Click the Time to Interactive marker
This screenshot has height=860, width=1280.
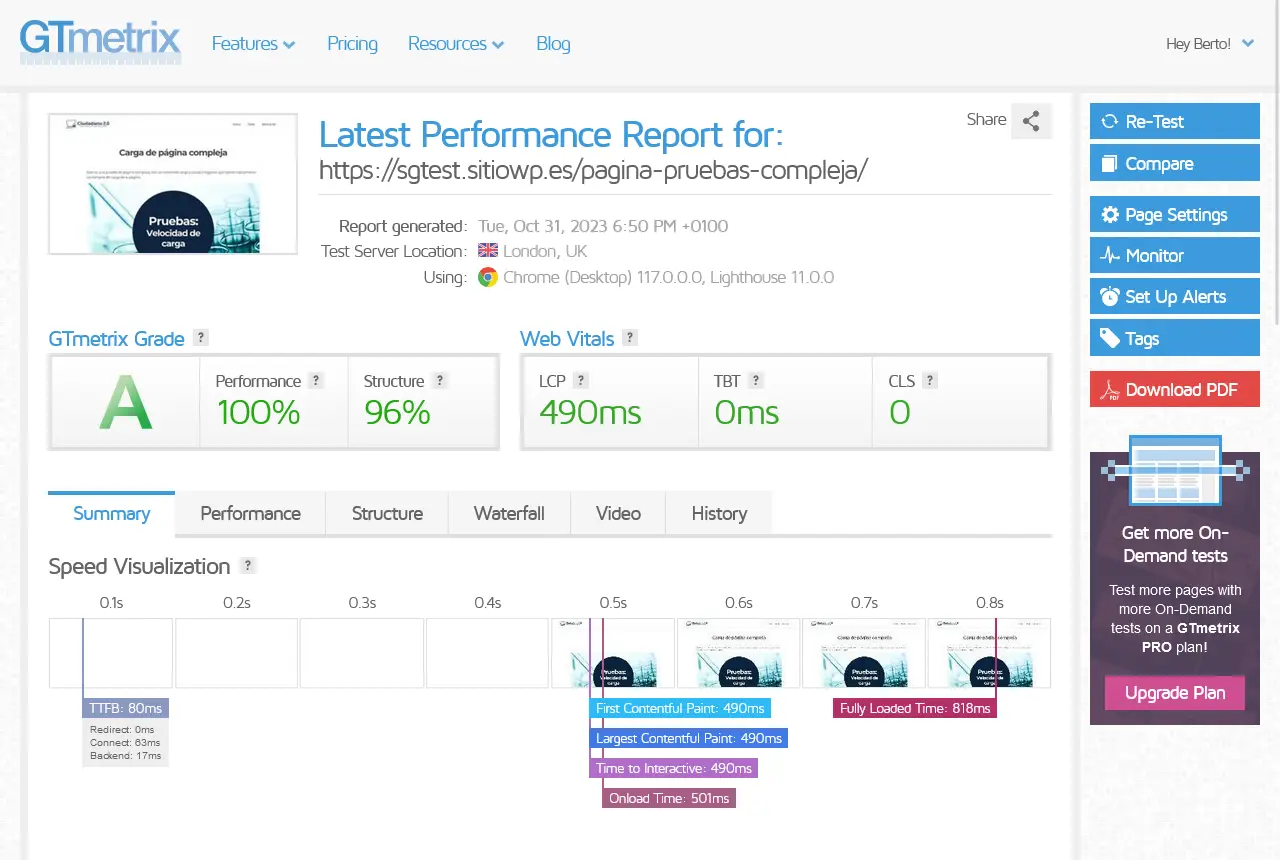pyautogui.click(x=674, y=768)
